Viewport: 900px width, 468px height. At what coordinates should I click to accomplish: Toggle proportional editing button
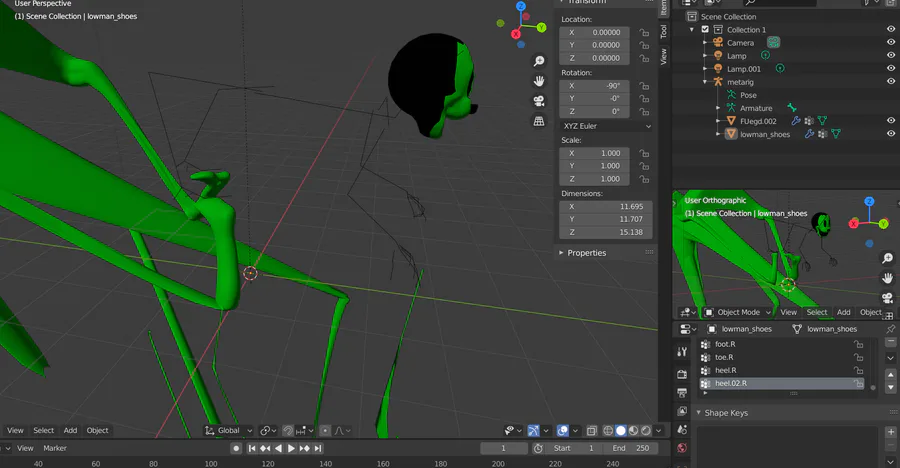coord(325,430)
